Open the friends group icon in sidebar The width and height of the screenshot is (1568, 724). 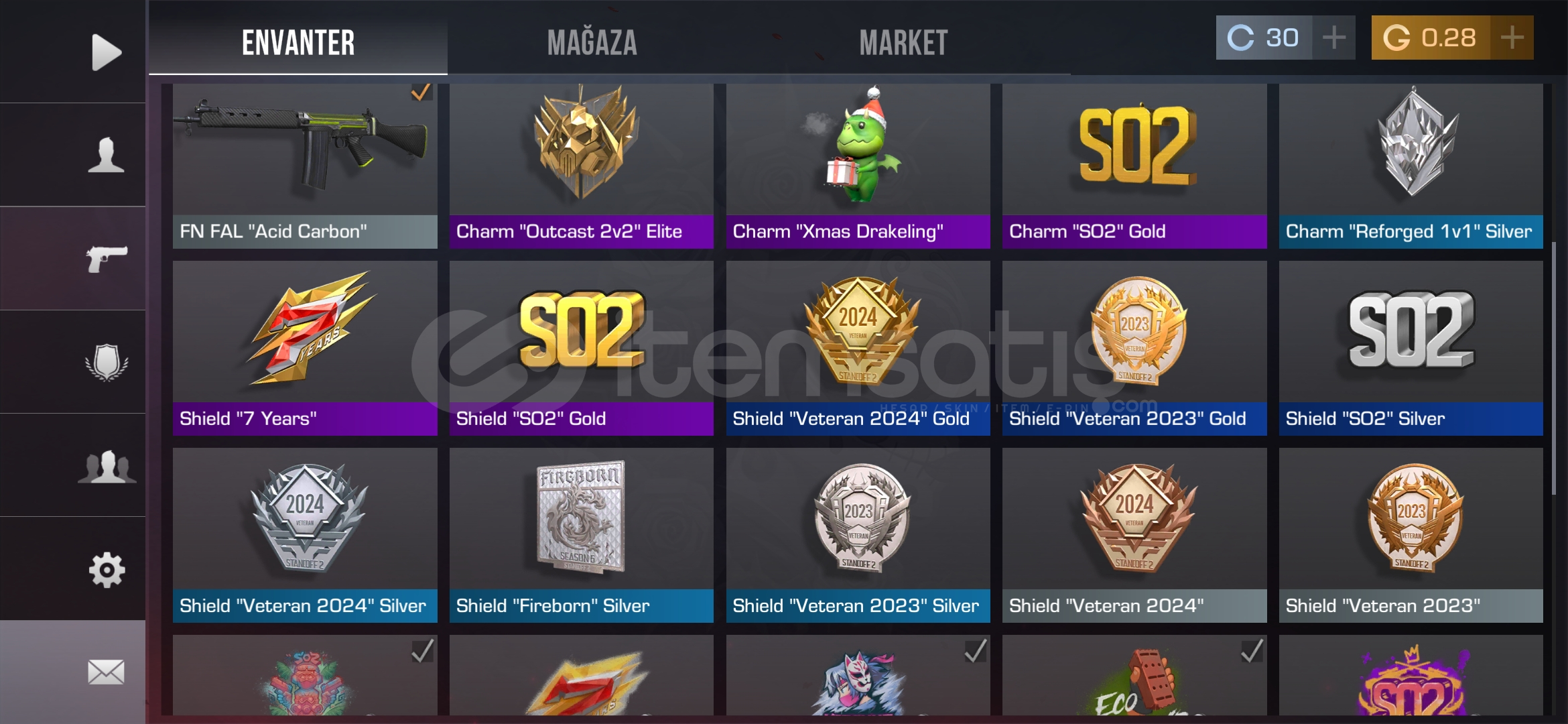coord(107,466)
